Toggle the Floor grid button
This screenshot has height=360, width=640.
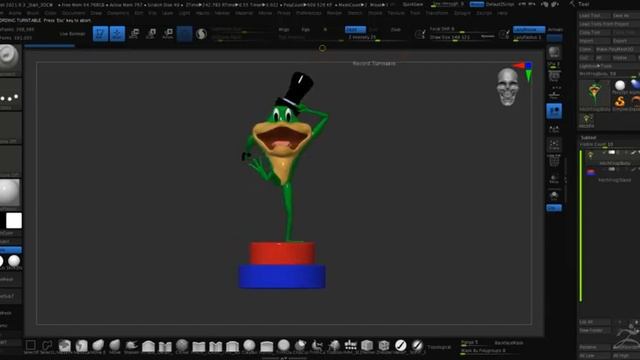(x=554, y=95)
